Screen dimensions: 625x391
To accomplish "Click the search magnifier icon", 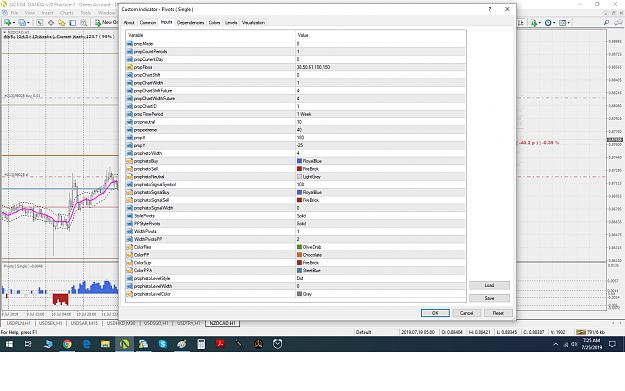I will [606, 23].
